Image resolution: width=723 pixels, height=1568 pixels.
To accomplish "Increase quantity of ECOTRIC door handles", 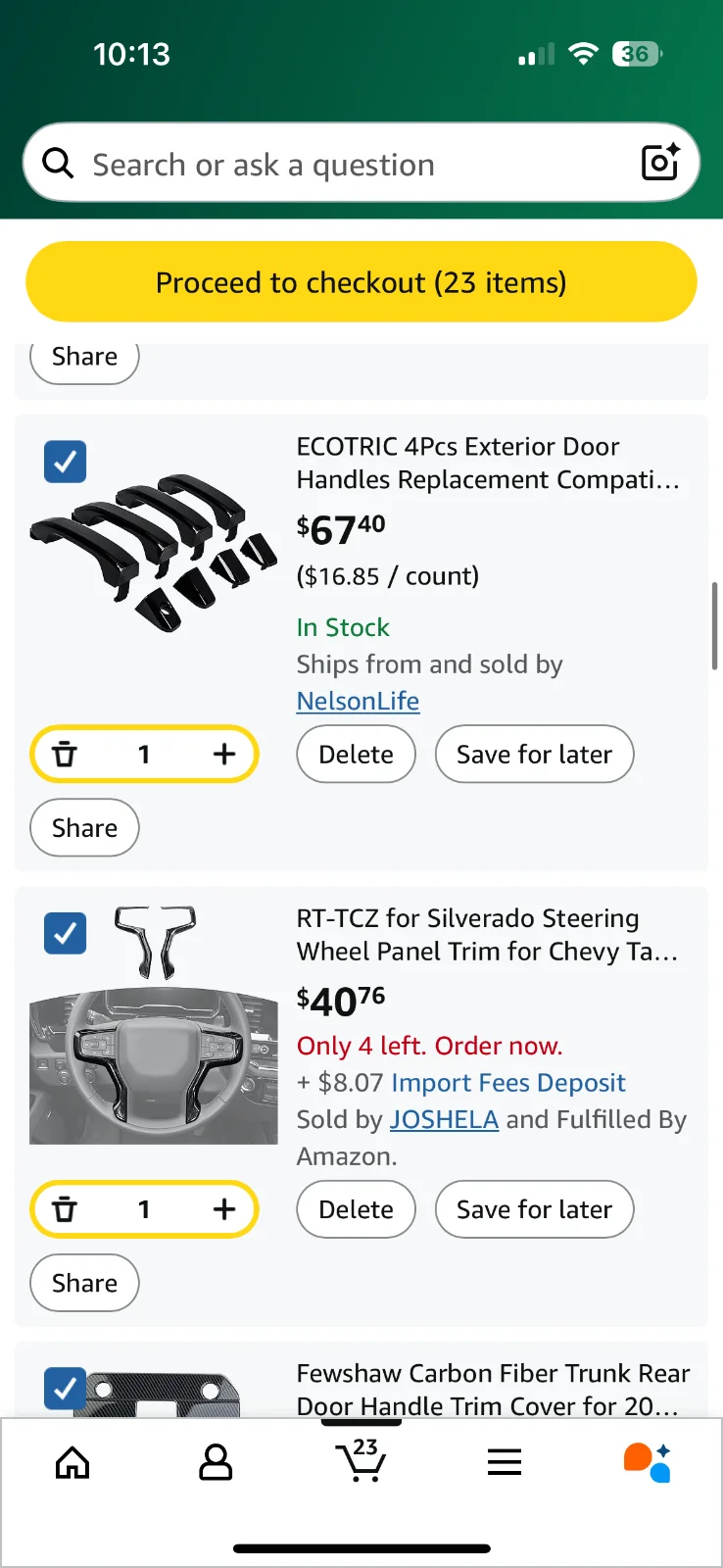I will (224, 755).
